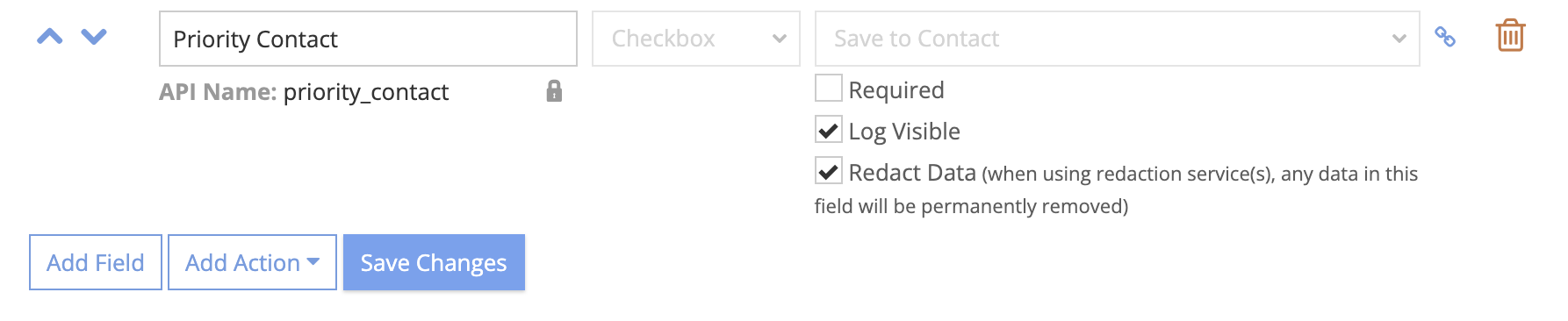
Task: Click the caret triangle on Add Action
Action: coord(313,261)
